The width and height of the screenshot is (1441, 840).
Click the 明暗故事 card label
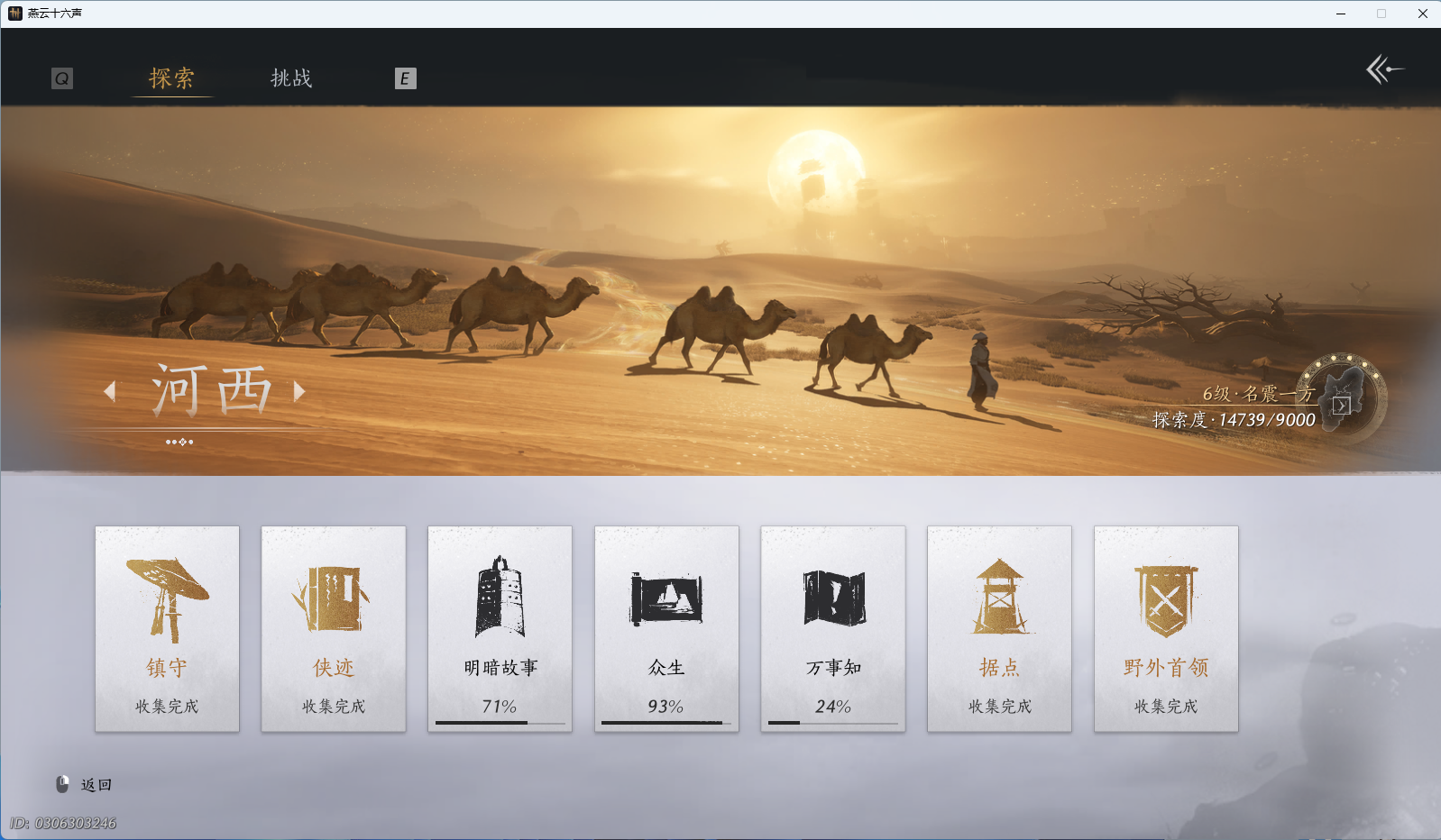[x=500, y=668]
